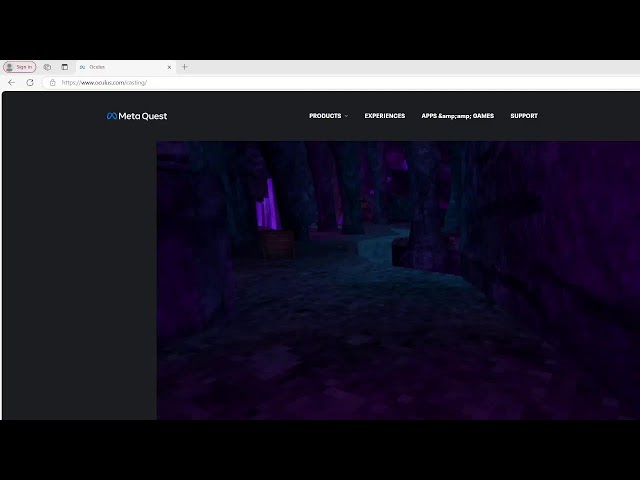The image size is (640, 480).
Task: Go to the Support page
Action: click(523, 116)
